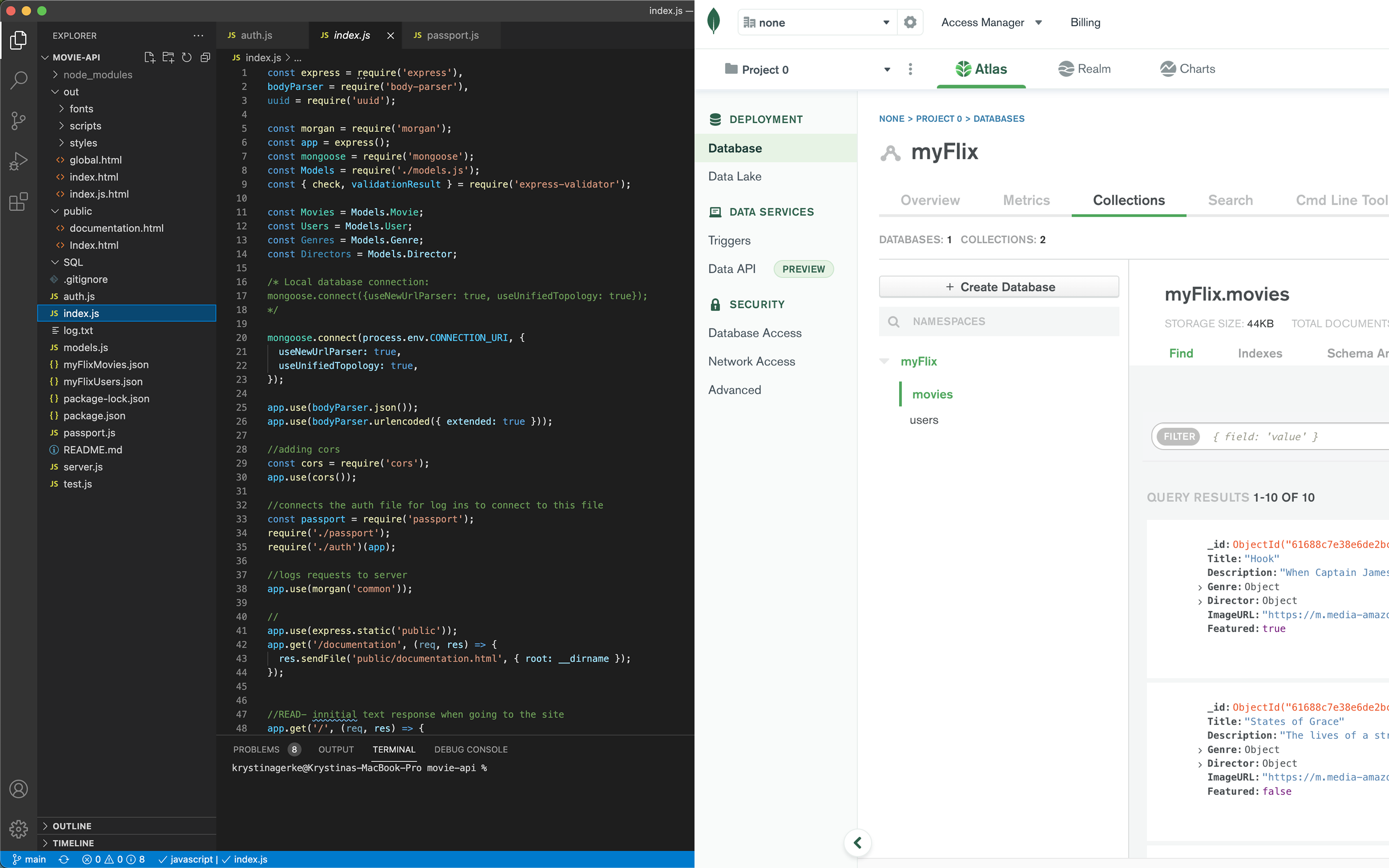Screen dimensions: 1389x868
Task: Open models.js in the explorer
Action: pyautogui.click(x=86, y=347)
